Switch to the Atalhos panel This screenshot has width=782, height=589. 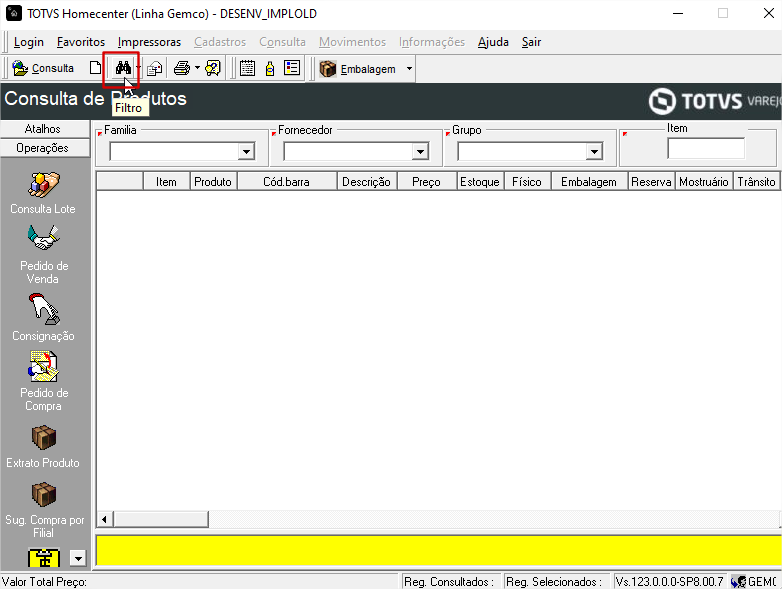[x=43, y=129]
